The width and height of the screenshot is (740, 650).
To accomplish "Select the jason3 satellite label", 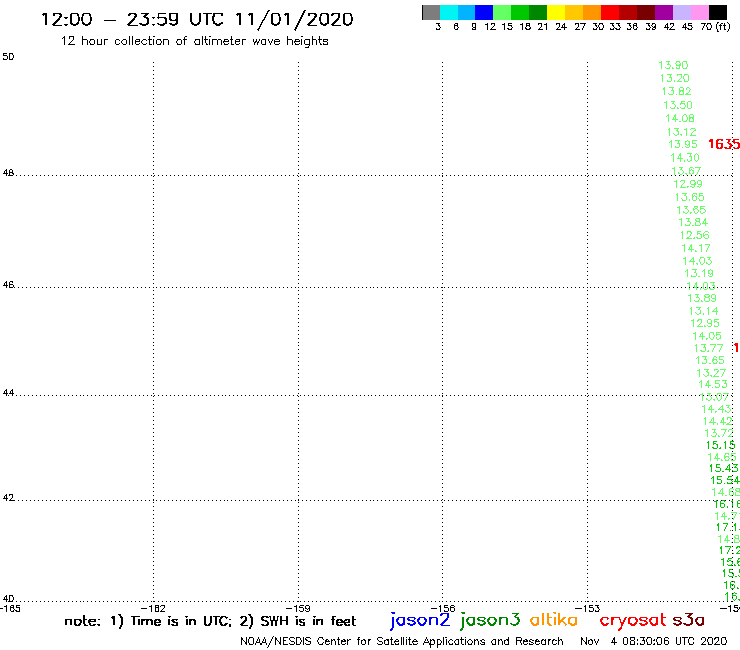I will click(490, 620).
